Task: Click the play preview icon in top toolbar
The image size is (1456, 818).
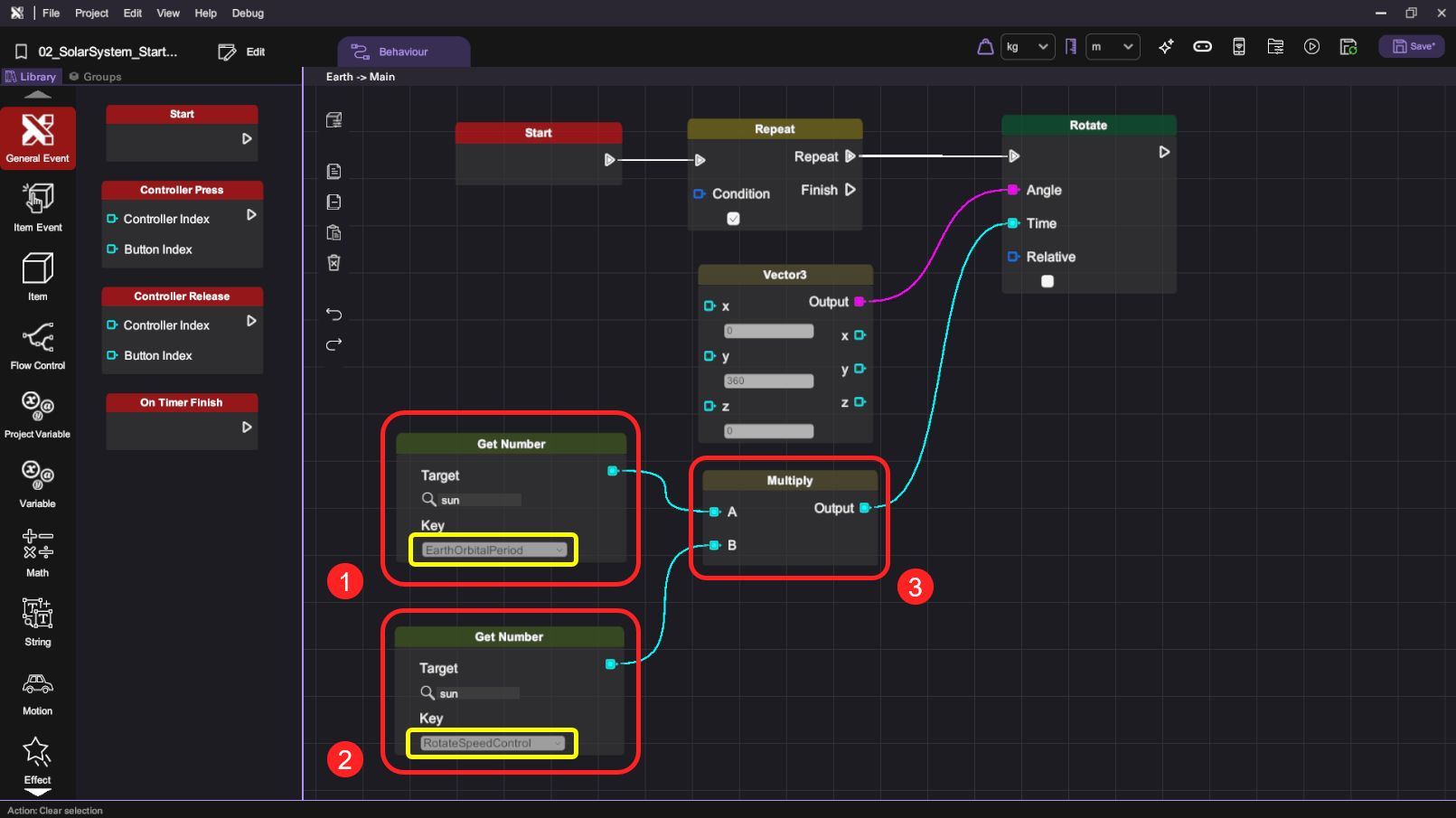Action: coord(1311,47)
